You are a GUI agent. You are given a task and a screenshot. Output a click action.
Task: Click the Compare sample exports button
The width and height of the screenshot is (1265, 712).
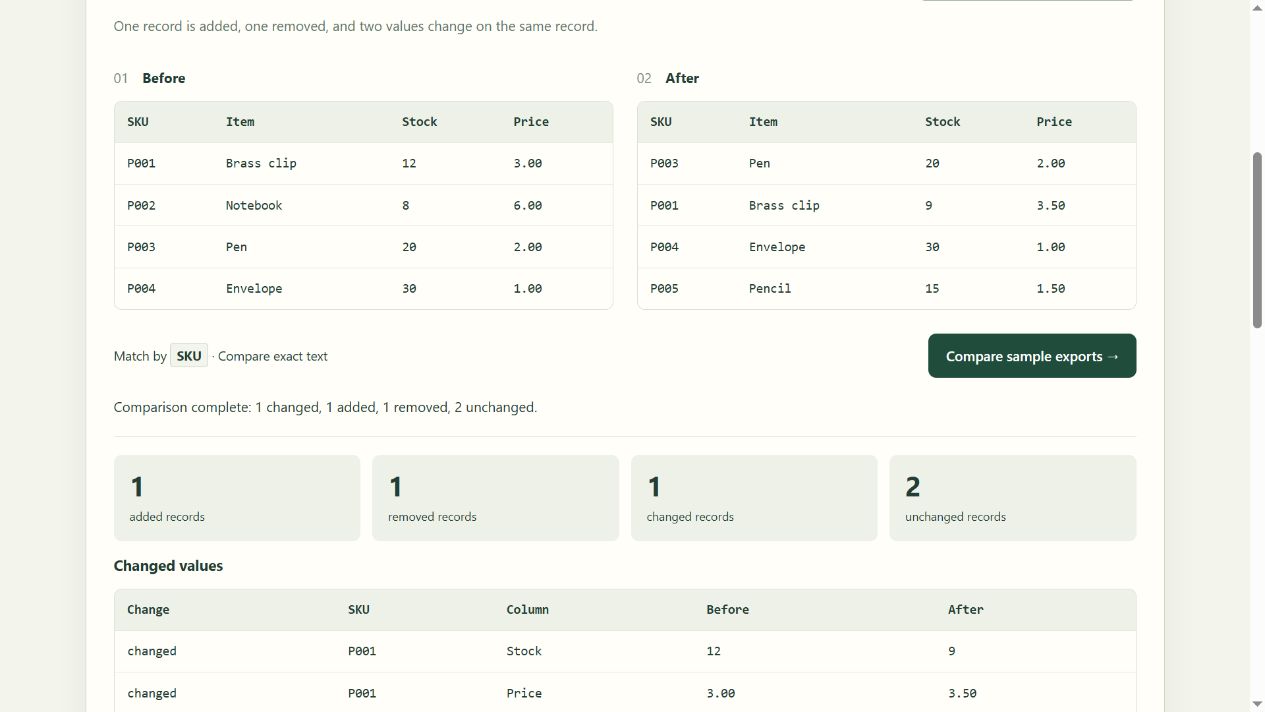click(x=1032, y=356)
